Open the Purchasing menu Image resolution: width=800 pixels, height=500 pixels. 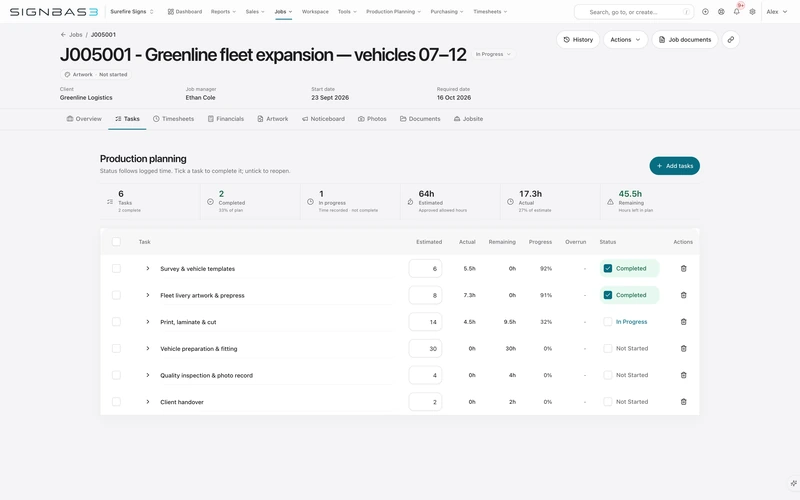447,12
